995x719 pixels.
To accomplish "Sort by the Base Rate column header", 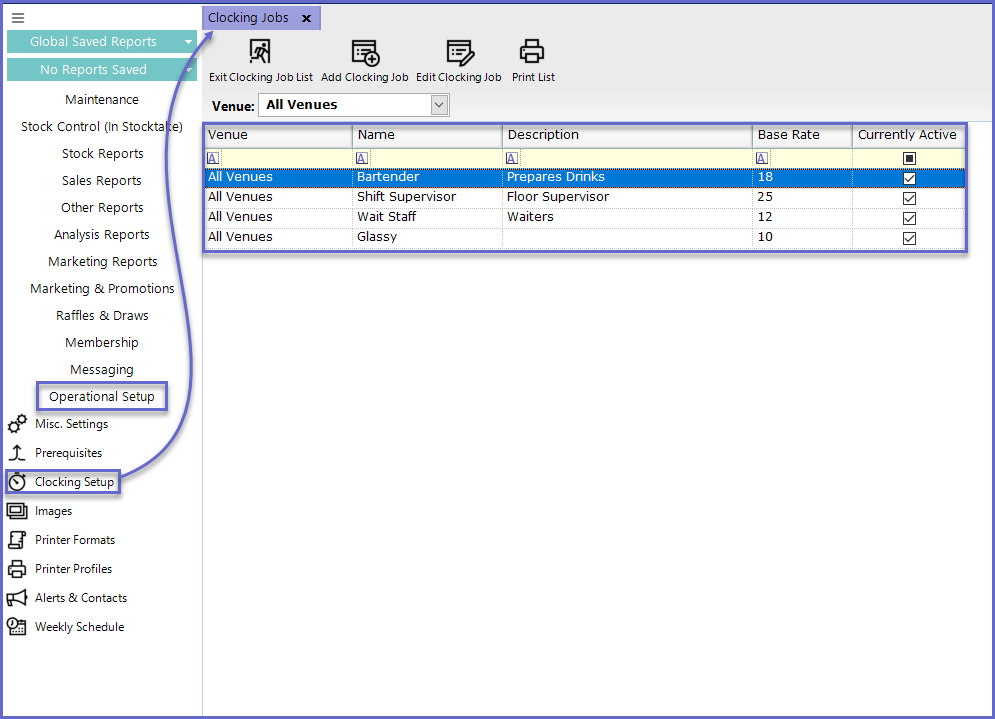I will pos(801,135).
